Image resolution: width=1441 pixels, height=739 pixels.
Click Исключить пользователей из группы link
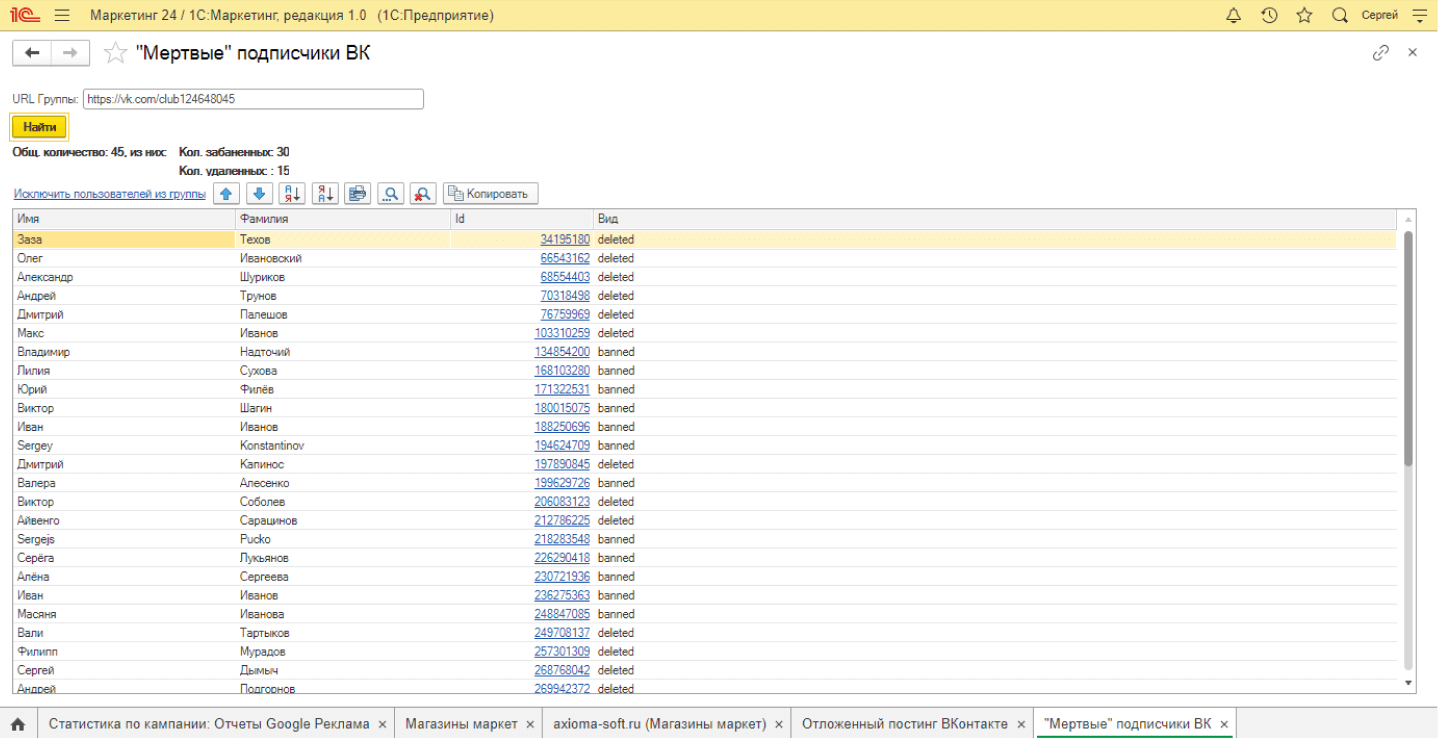(x=109, y=194)
